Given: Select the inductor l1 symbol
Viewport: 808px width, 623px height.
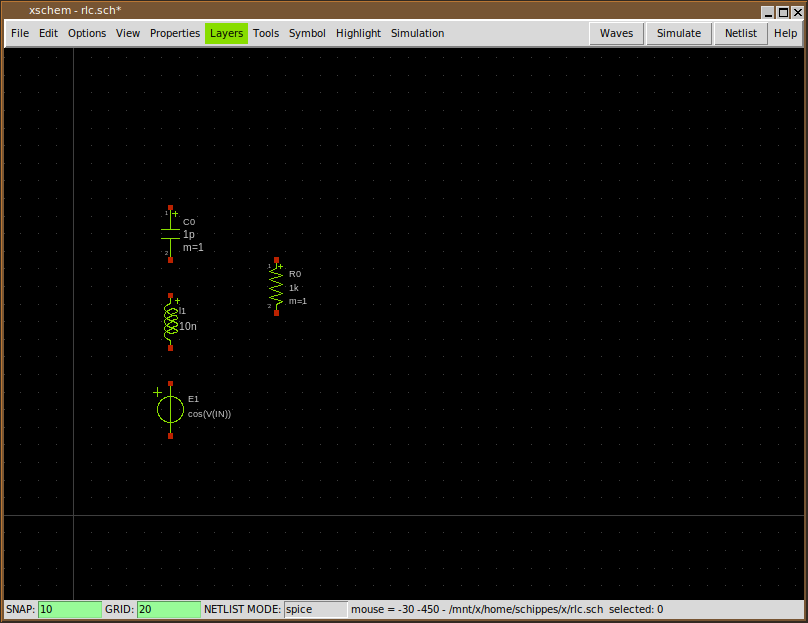Looking at the screenshot, I should tap(170, 321).
